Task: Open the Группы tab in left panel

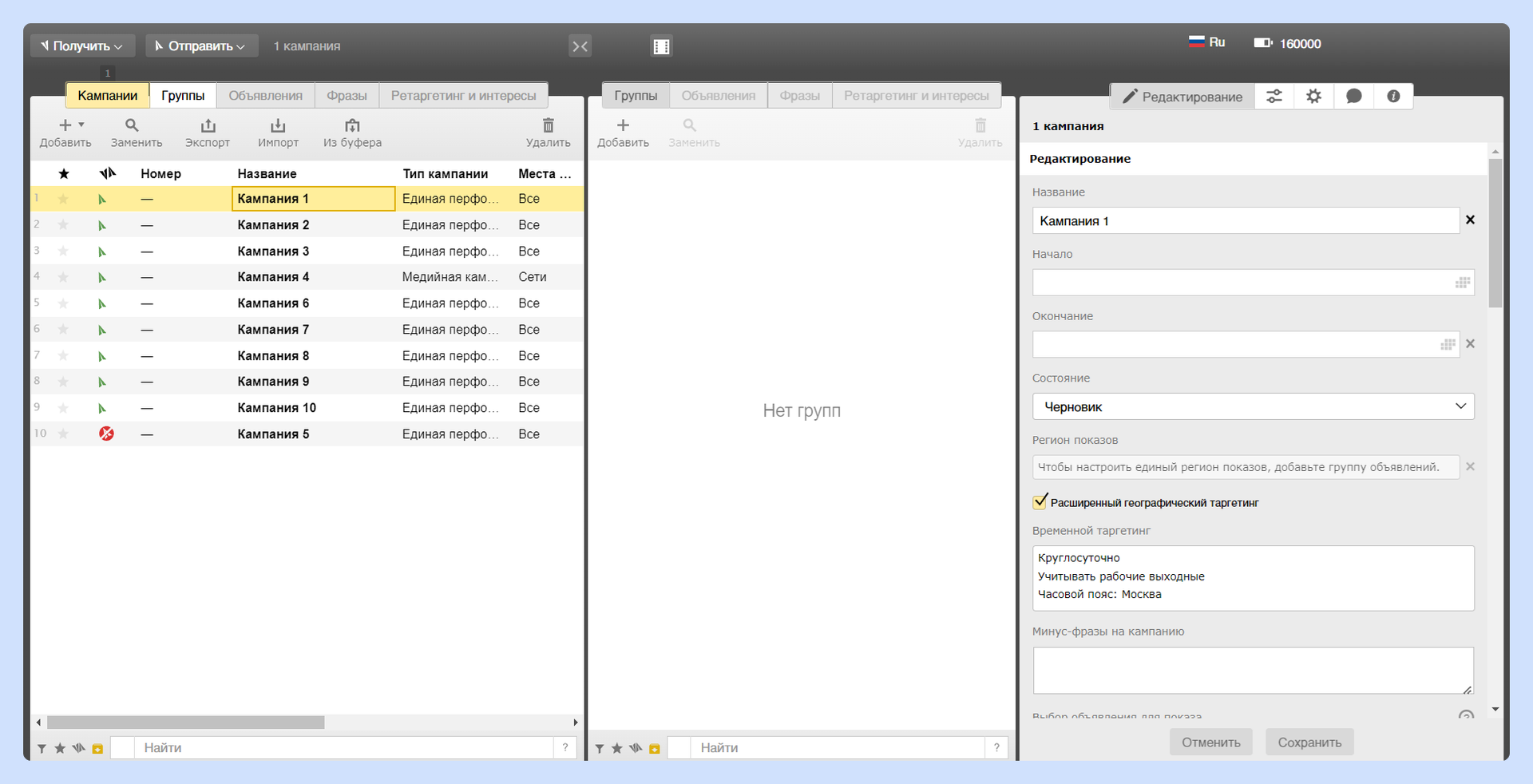Action: [x=183, y=95]
